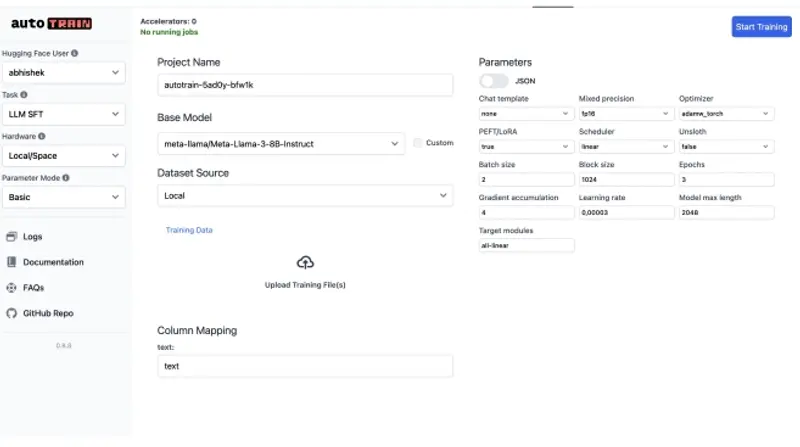800x447 pixels.
Task: Click the Column Mapping text field
Action: (x=305, y=366)
